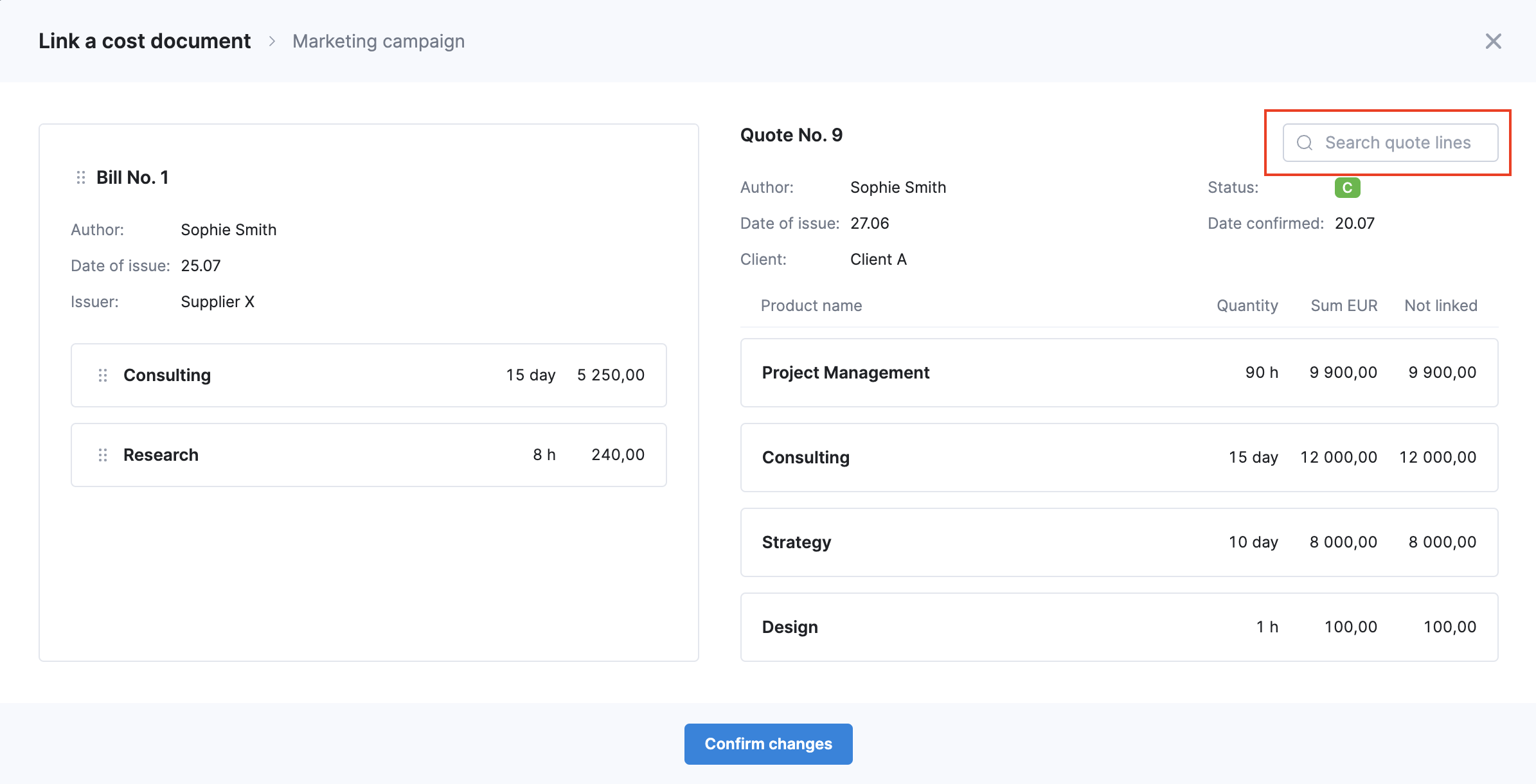The image size is (1536, 784).
Task: Grab the drag handle next to Bill No. 1
Action: click(81, 177)
